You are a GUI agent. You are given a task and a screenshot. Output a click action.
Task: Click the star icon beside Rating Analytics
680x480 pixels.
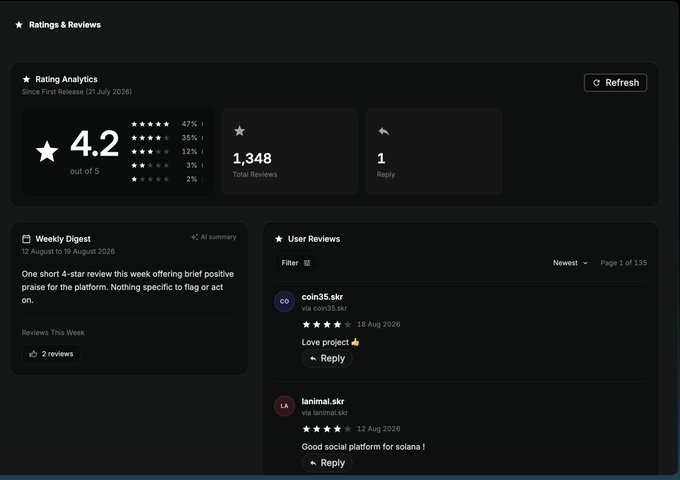(x=26, y=79)
